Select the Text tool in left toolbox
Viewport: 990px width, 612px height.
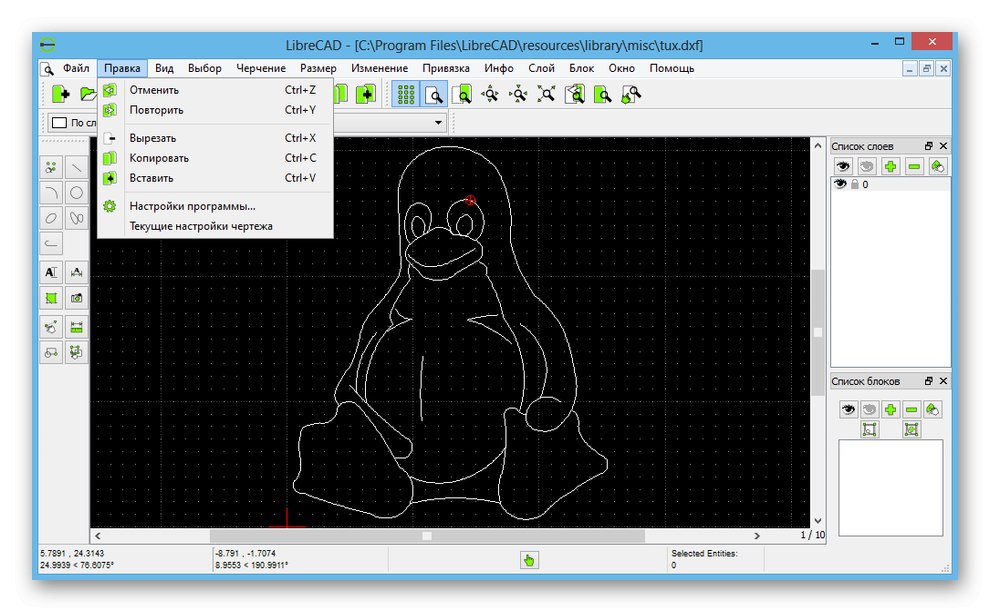pos(51,272)
